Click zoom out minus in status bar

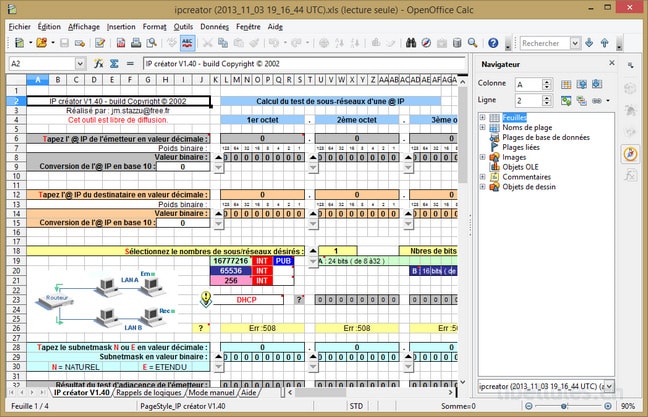529,406
